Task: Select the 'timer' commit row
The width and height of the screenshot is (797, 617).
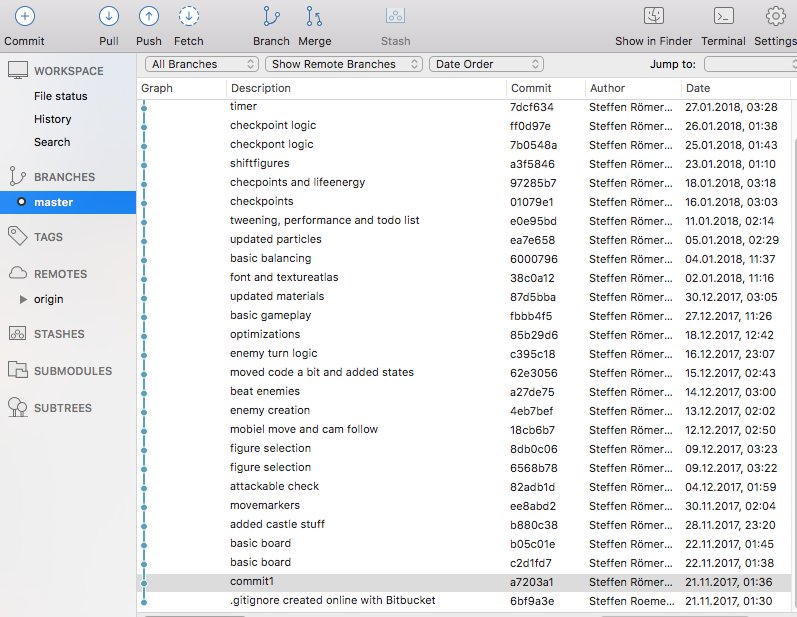Action: coord(464,107)
